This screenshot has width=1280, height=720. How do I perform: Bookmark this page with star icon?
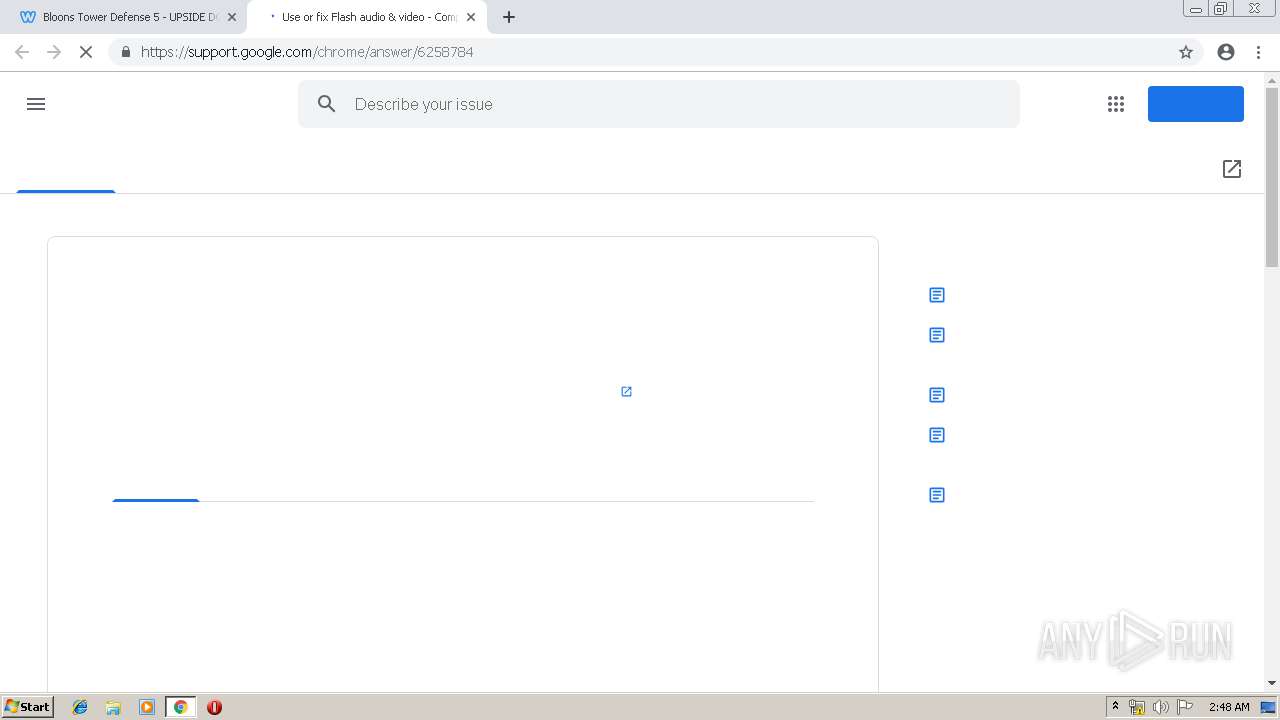click(1186, 52)
